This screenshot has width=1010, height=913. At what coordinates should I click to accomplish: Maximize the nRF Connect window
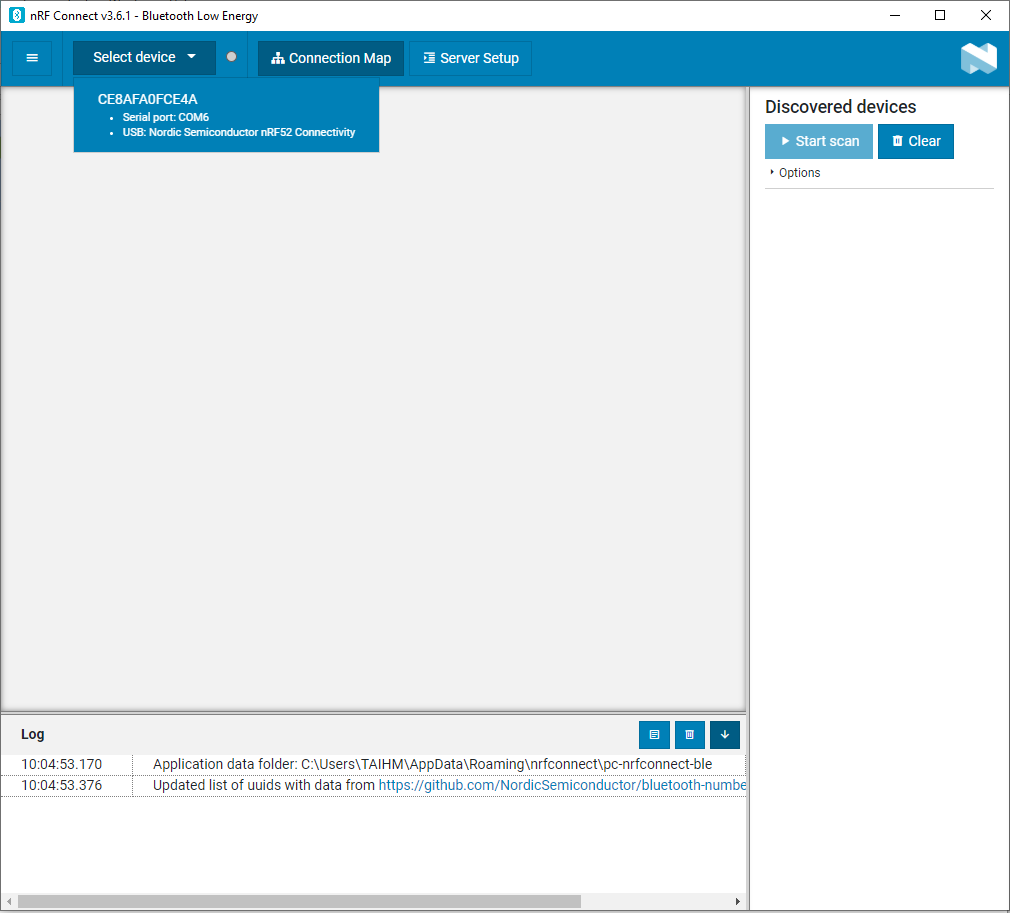point(940,15)
